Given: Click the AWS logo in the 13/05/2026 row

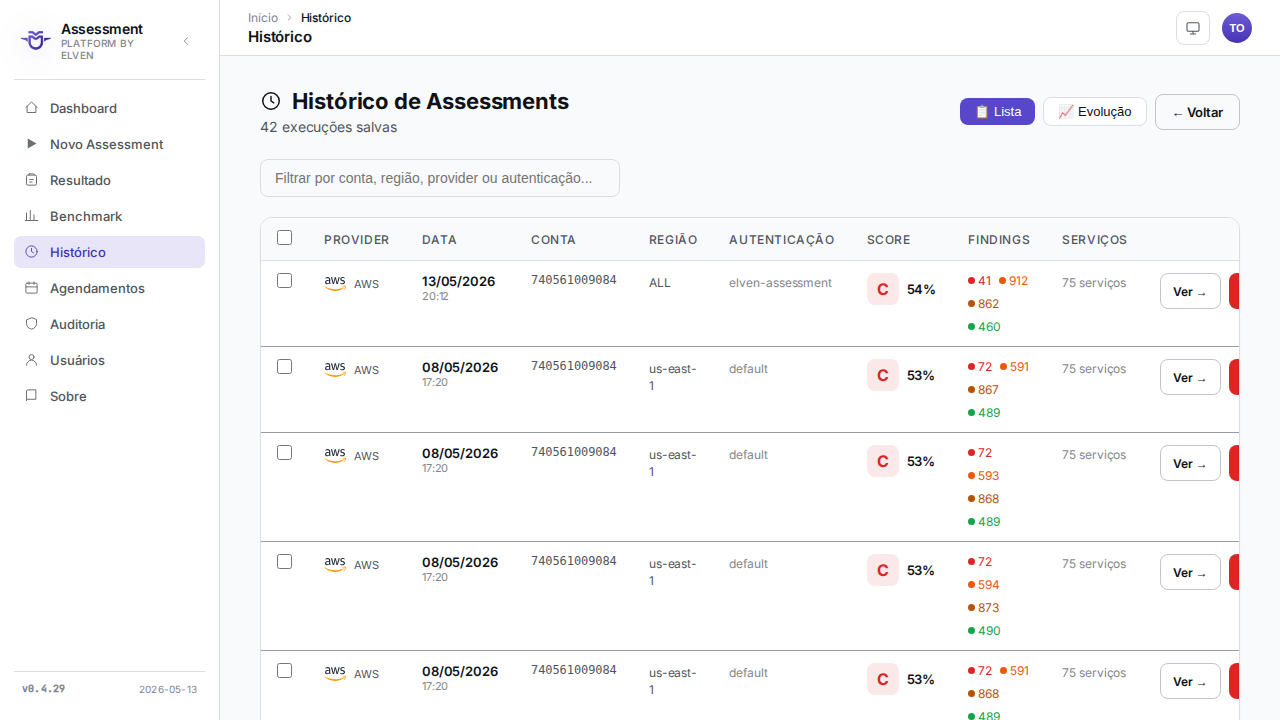Looking at the screenshot, I should point(335,283).
